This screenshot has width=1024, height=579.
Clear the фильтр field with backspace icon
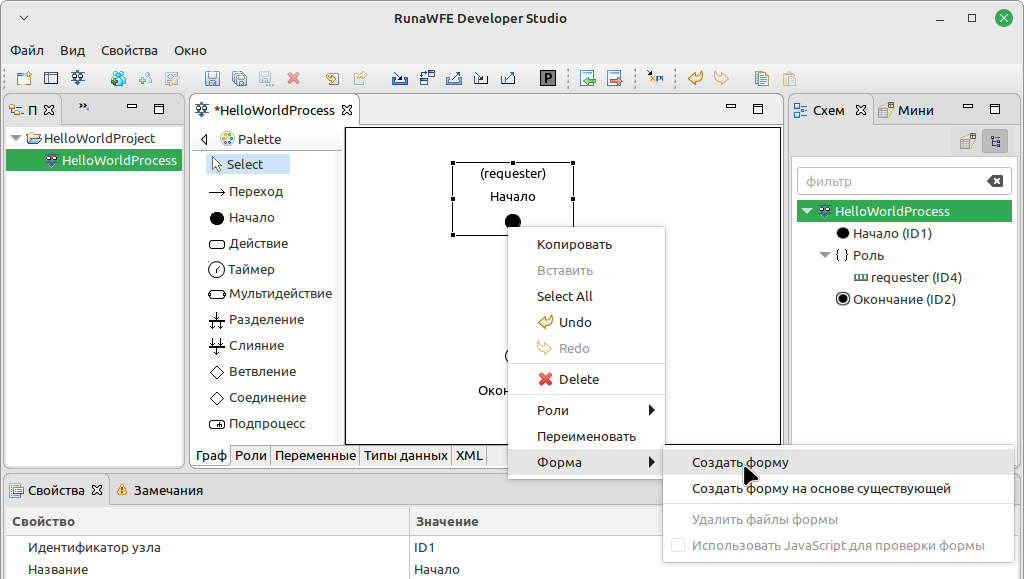tap(995, 181)
